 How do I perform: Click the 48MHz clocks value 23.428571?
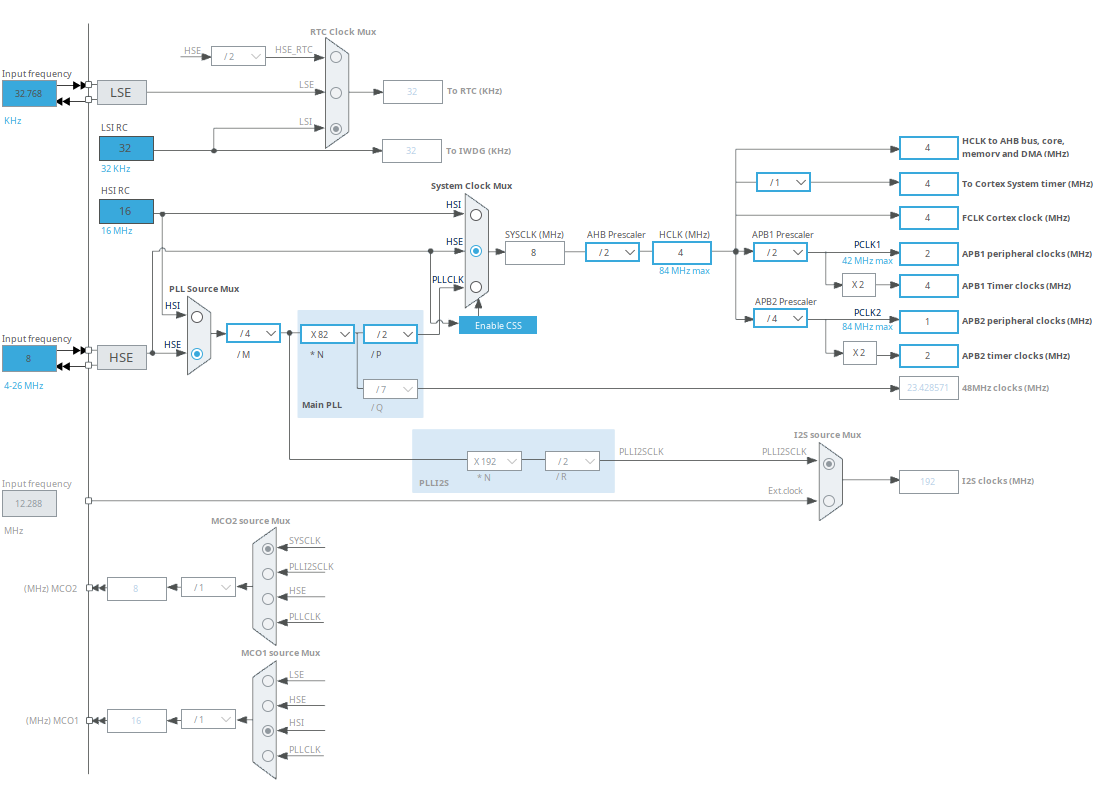929,388
